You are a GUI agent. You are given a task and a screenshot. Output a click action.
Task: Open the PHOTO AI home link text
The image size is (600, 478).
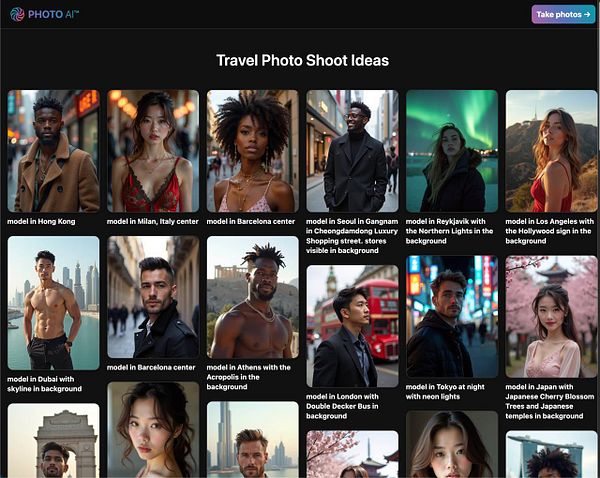pos(53,15)
